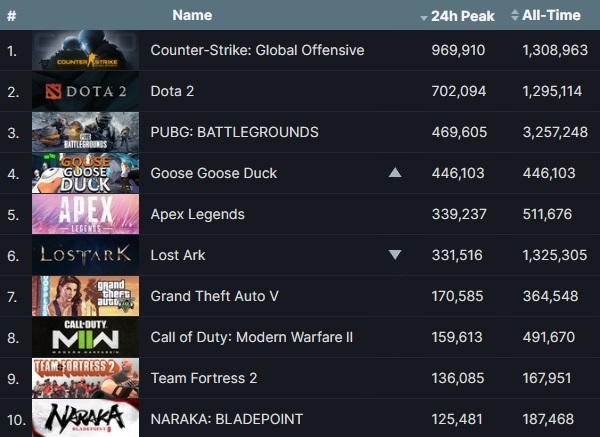This screenshot has height=437, width=600.
Task: Click the Grand Theft Auto V artwork
Action: coord(85,296)
